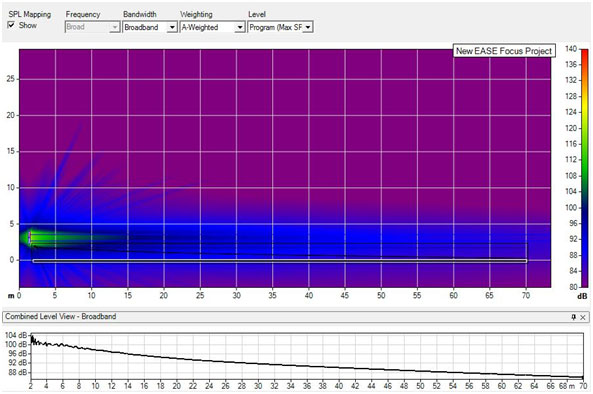Click the New EASE Focus Project label
The image size is (593, 394).
(x=504, y=51)
